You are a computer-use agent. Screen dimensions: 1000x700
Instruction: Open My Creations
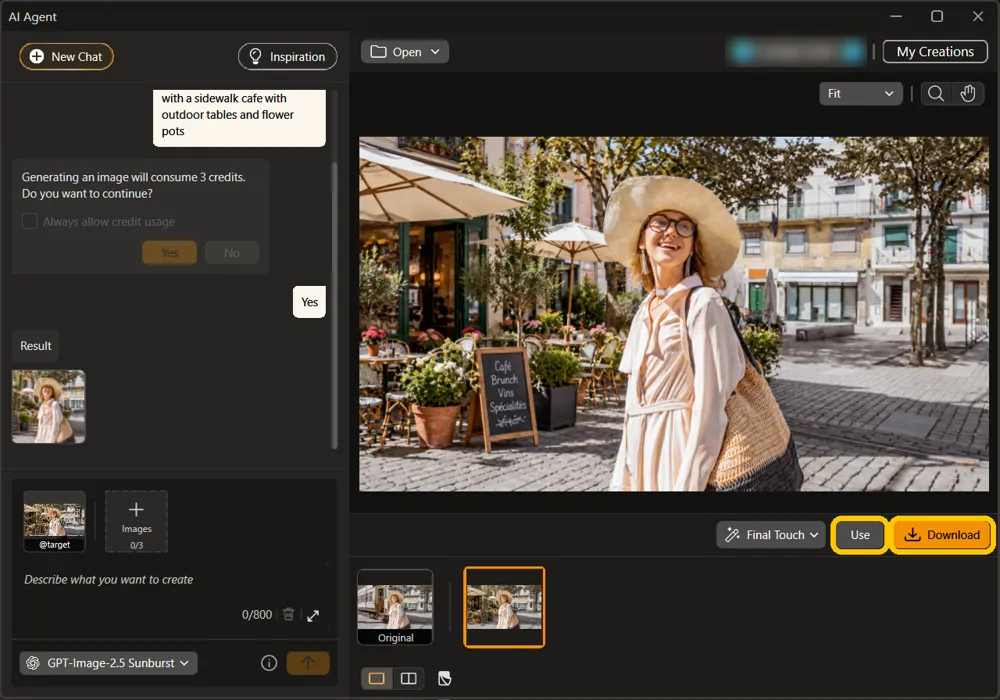point(935,52)
